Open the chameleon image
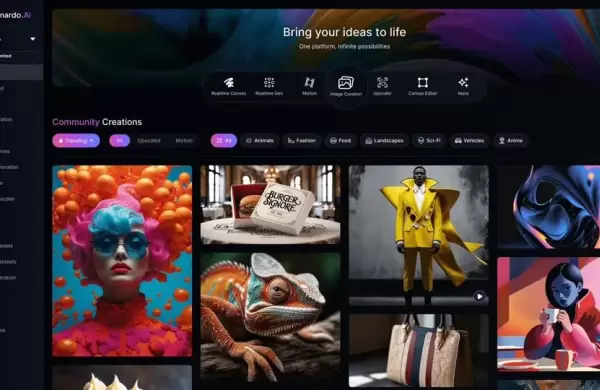This screenshot has width=600, height=390. (270, 316)
